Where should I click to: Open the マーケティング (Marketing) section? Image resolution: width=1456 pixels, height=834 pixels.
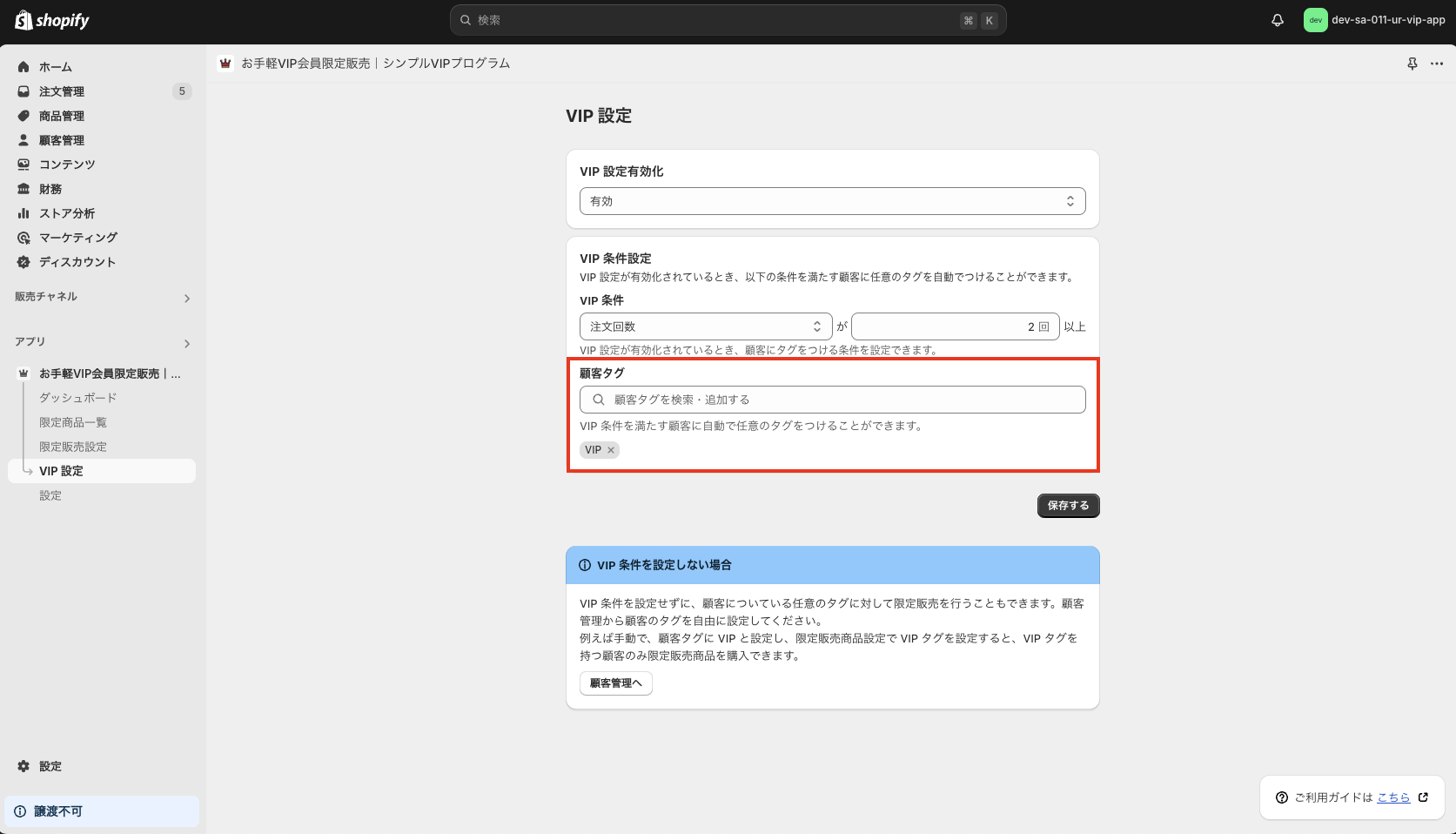pos(23,237)
